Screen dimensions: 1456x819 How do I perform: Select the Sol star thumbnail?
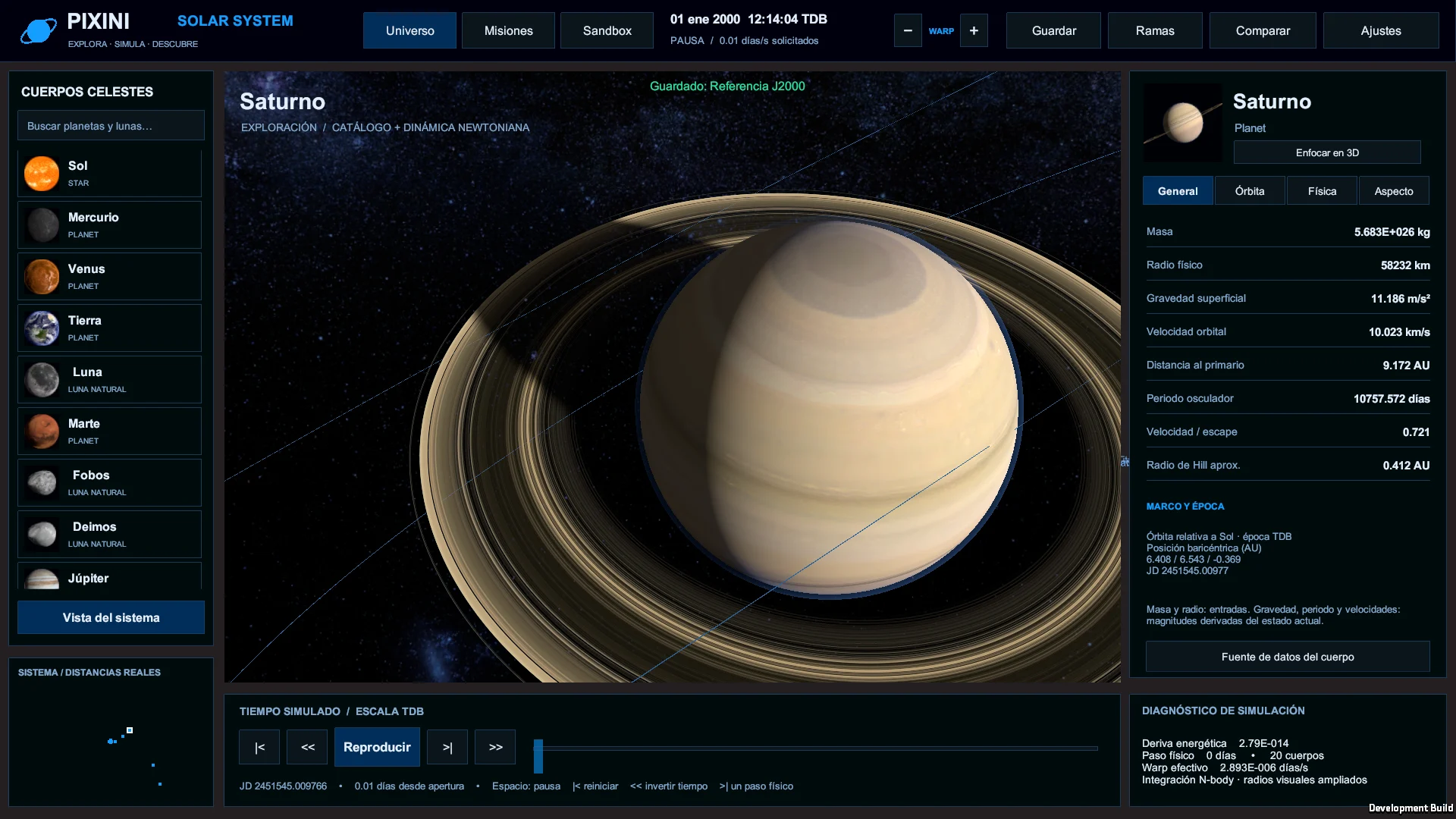coord(42,174)
